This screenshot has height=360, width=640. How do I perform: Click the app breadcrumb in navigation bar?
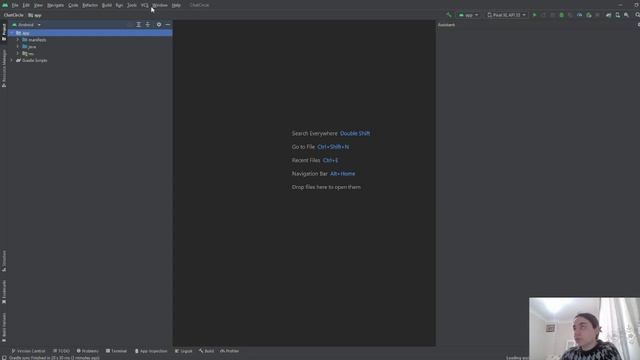point(35,15)
